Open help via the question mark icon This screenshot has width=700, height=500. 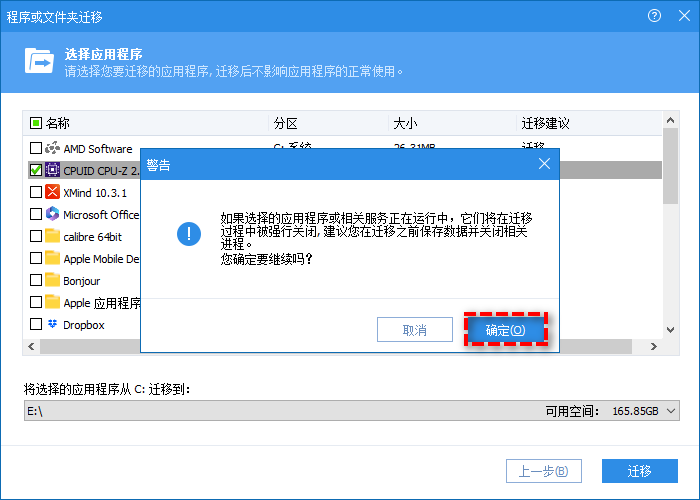pos(655,16)
